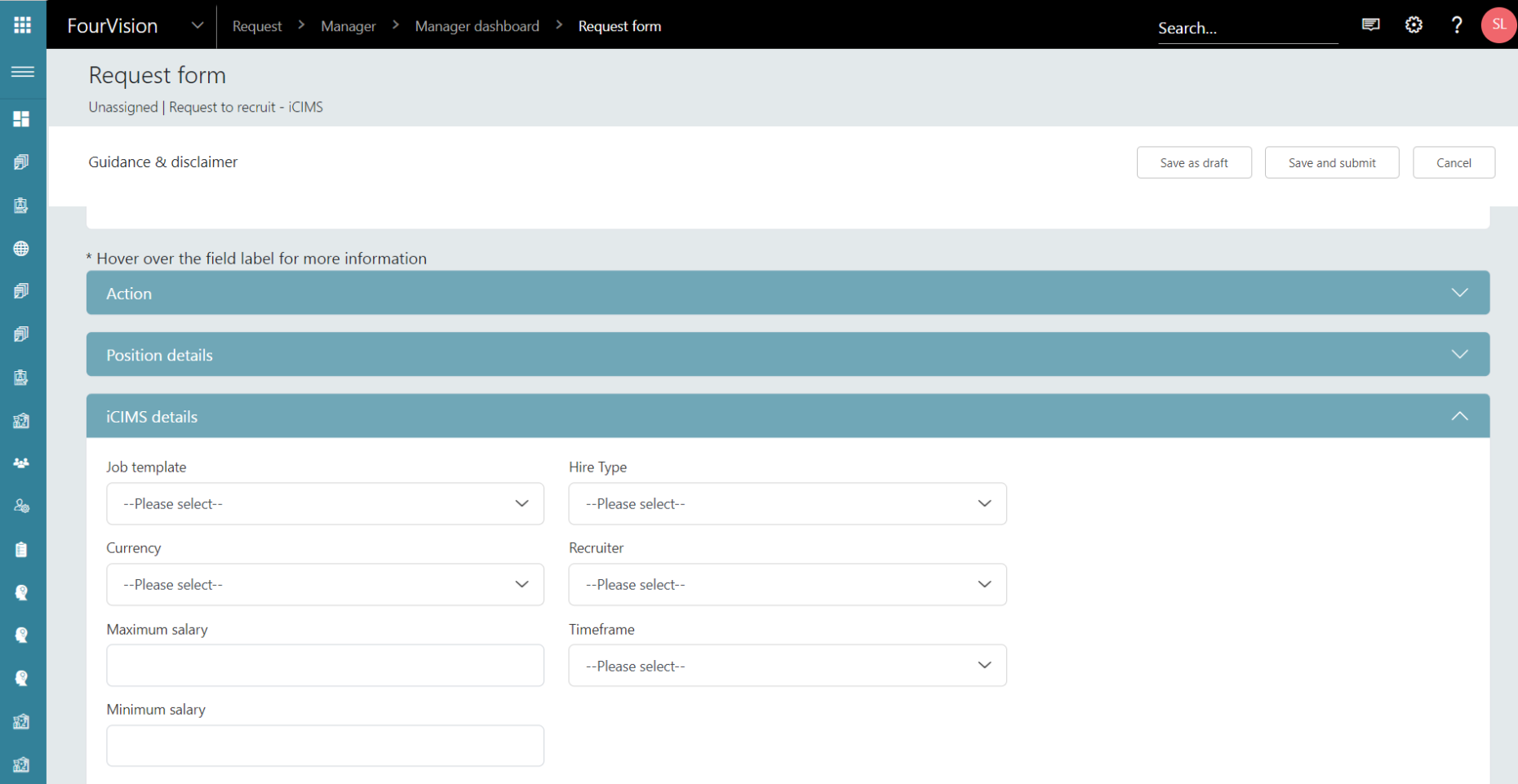Click the Maximum salary input field
This screenshot has height=784, width=1518.
[x=325, y=665]
